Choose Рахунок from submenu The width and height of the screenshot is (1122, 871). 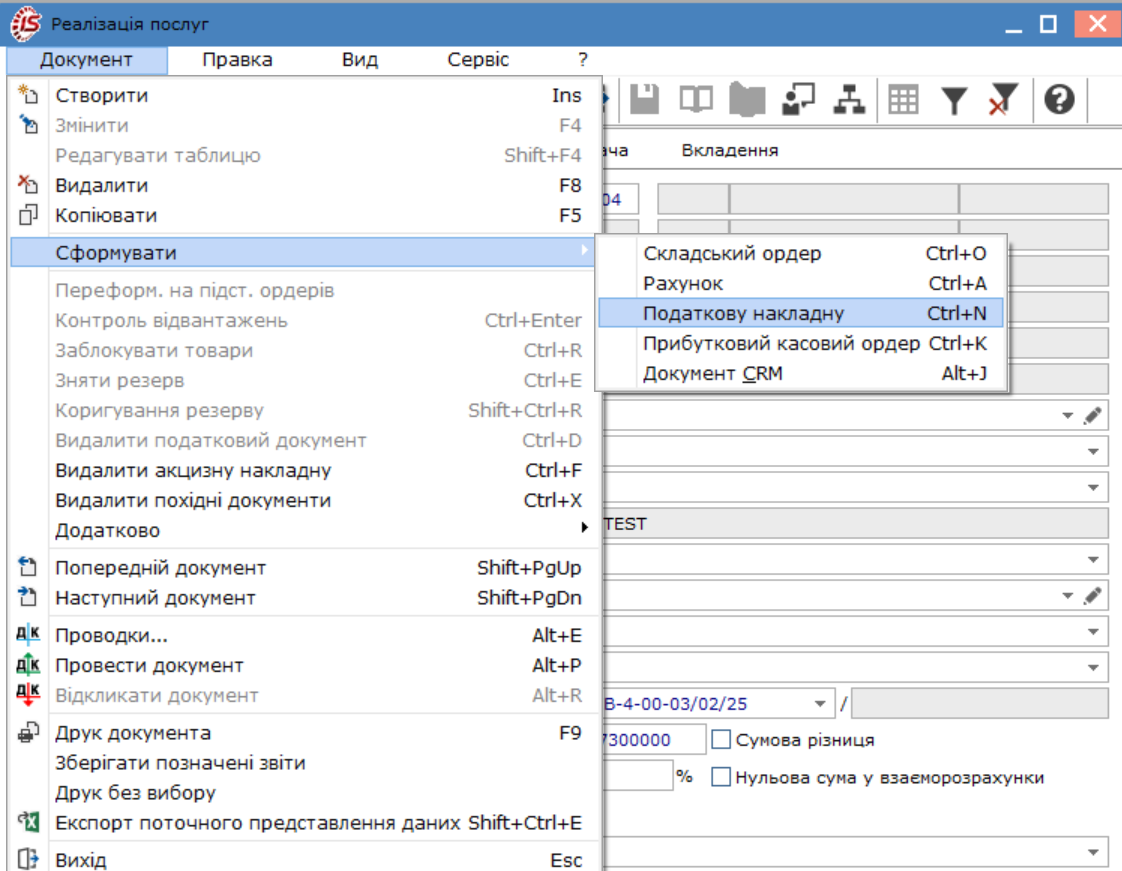click(801, 283)
